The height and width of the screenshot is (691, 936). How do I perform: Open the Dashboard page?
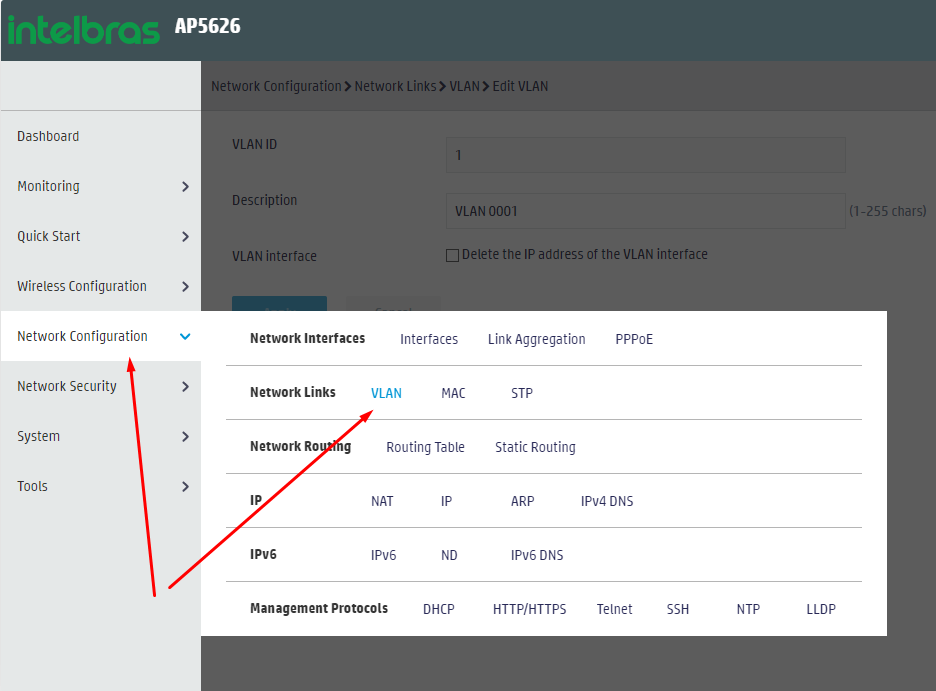coord(48,136)
